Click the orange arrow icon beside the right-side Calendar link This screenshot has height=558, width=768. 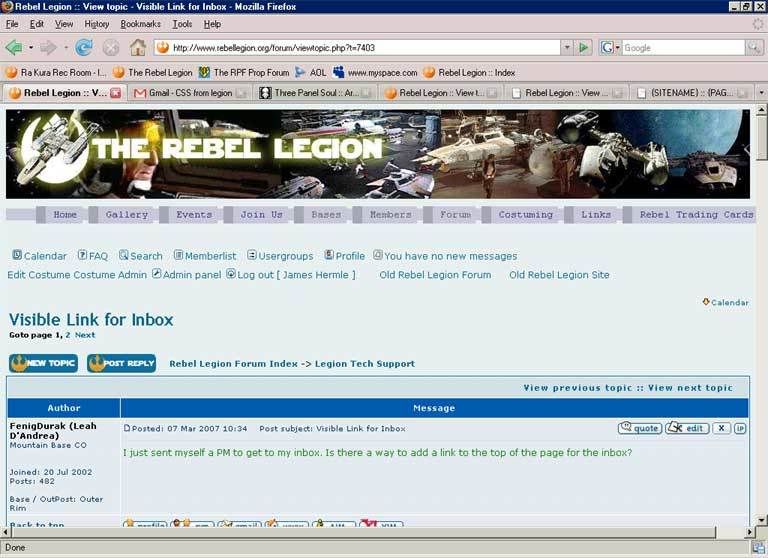(706, 302)
